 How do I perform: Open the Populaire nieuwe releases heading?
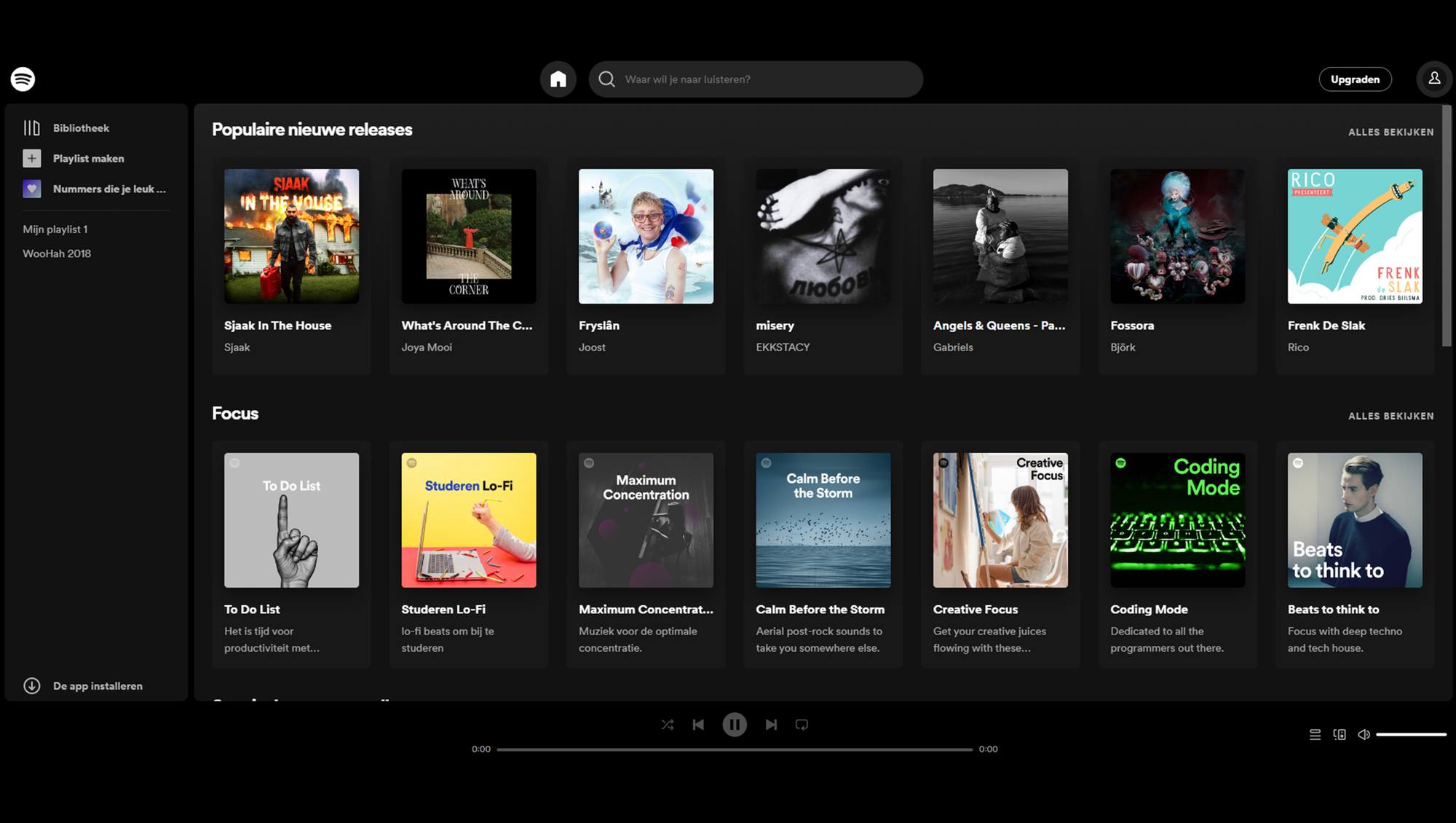tap(312, 130)
